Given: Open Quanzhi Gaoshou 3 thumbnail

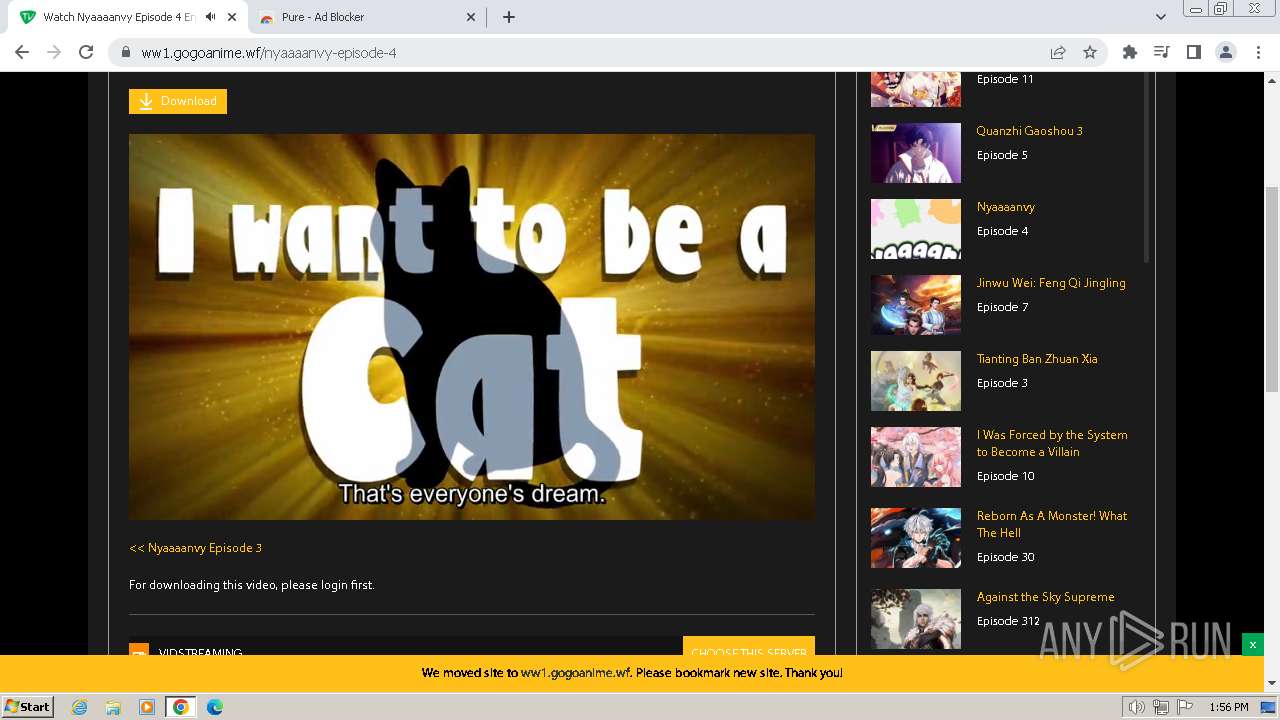Looking at the screenshot, I should point(916,153).
